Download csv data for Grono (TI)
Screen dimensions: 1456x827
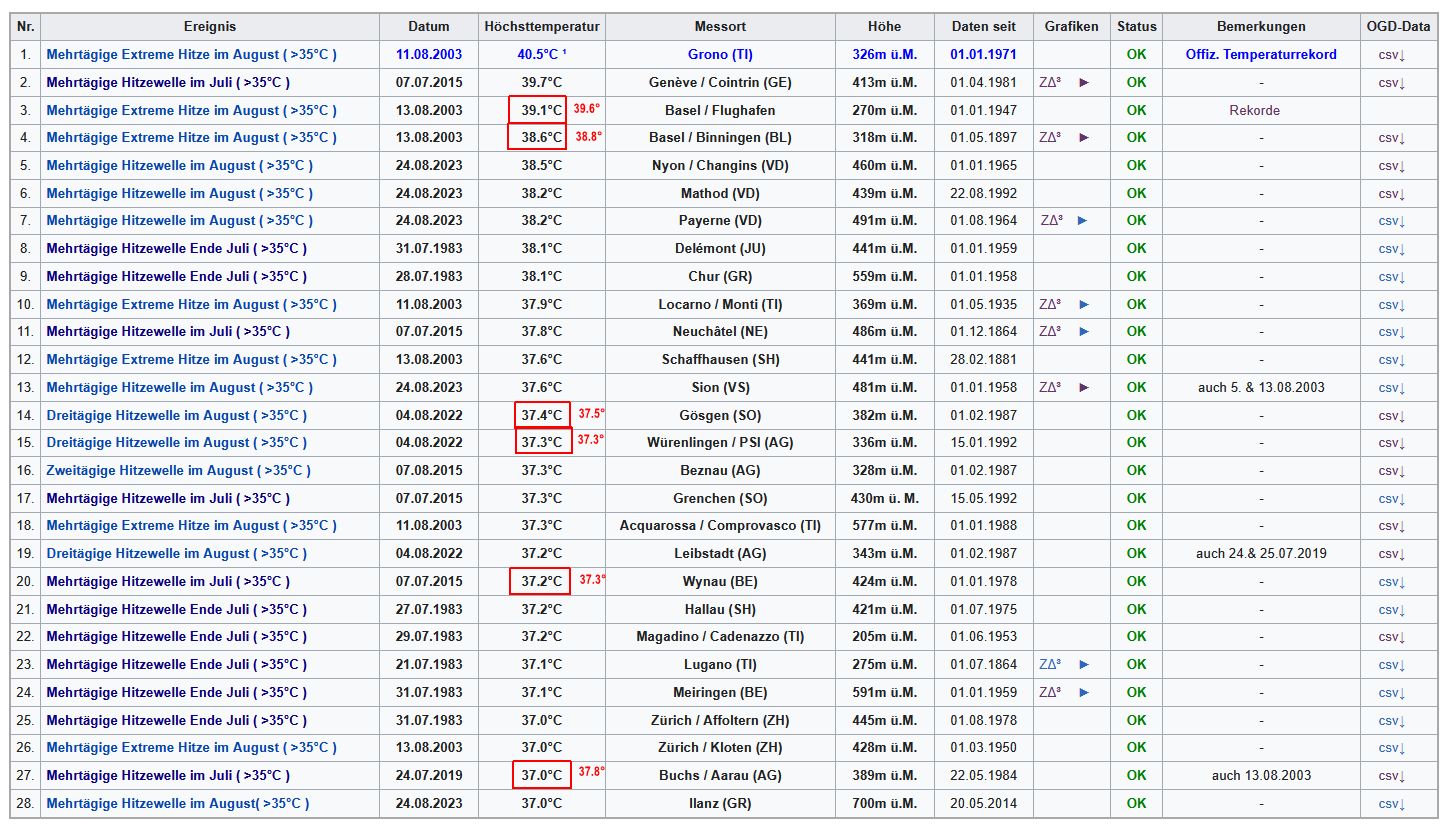[1392, 55]
